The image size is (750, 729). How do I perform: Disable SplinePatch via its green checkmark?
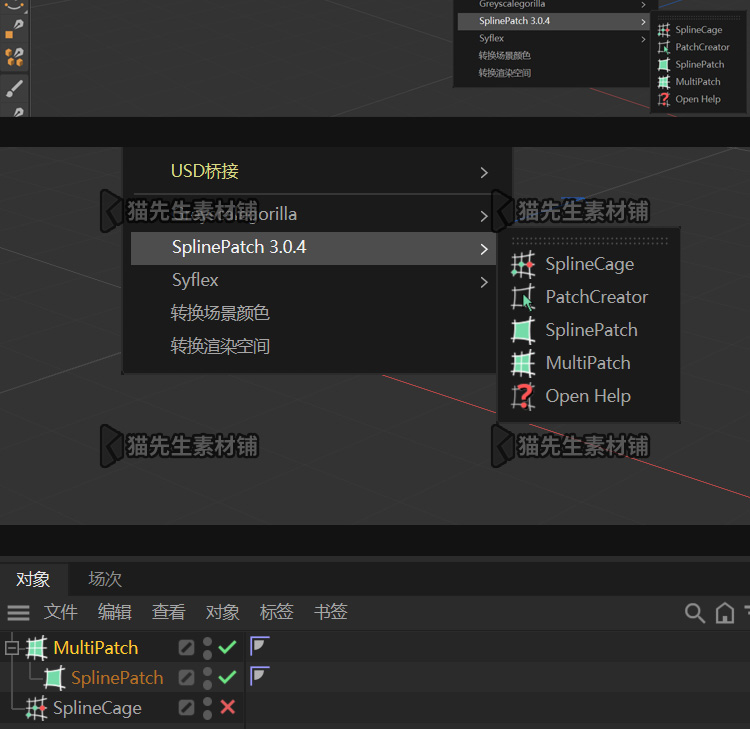pyautogui.click(x=227, y=677)
